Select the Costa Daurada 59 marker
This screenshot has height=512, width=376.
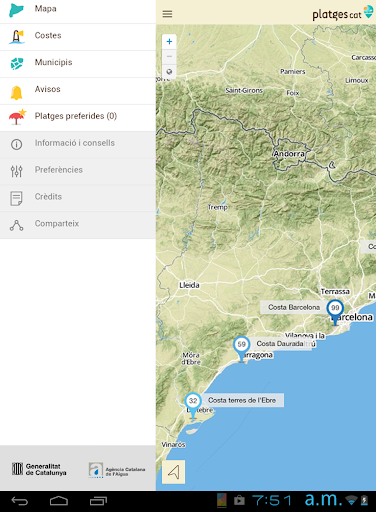tap(241, 348)
